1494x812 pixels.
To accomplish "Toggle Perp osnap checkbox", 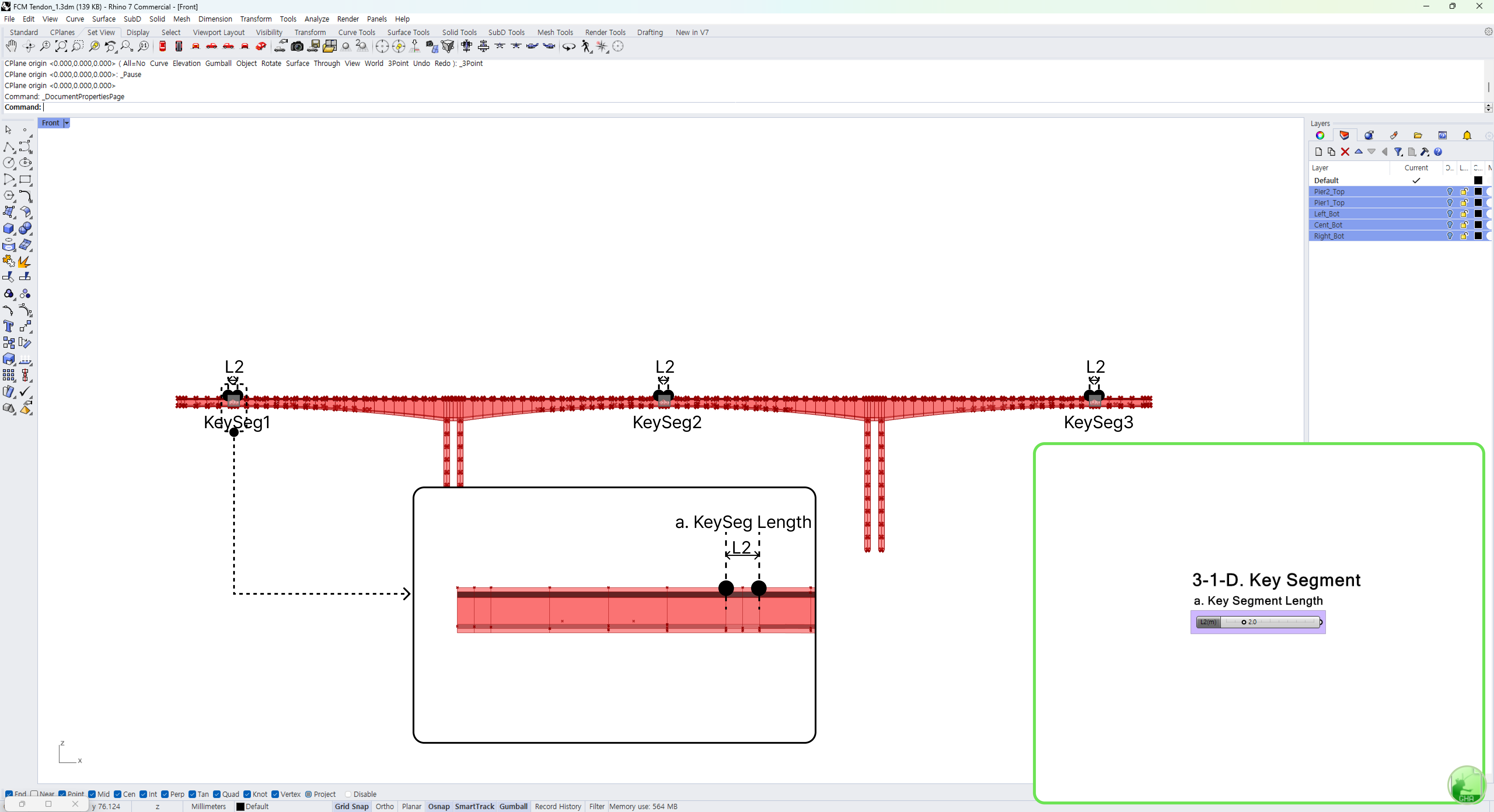I will [x=165, y=794].
